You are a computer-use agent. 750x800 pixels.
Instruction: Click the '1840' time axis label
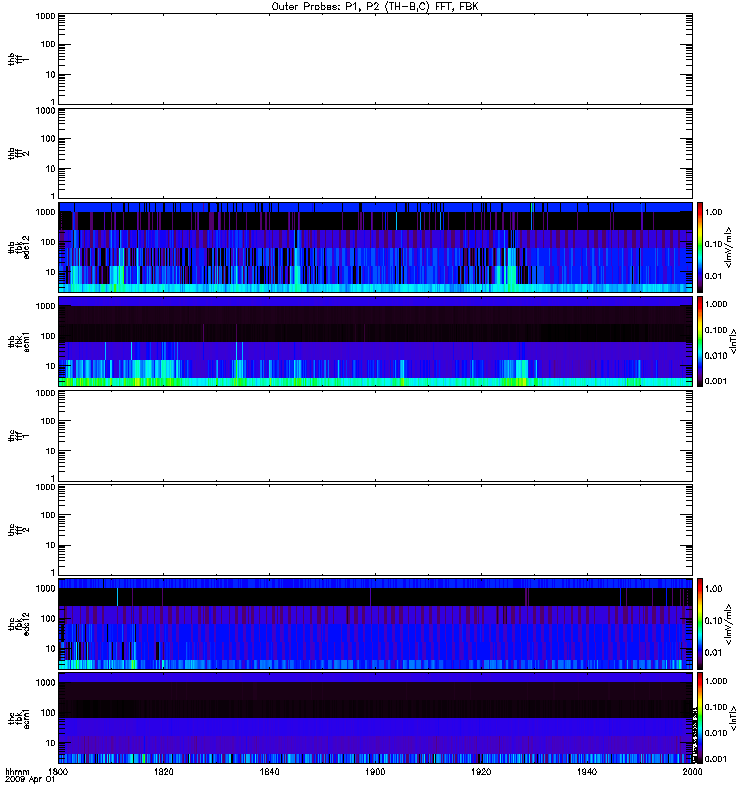[x=269, y=772]
